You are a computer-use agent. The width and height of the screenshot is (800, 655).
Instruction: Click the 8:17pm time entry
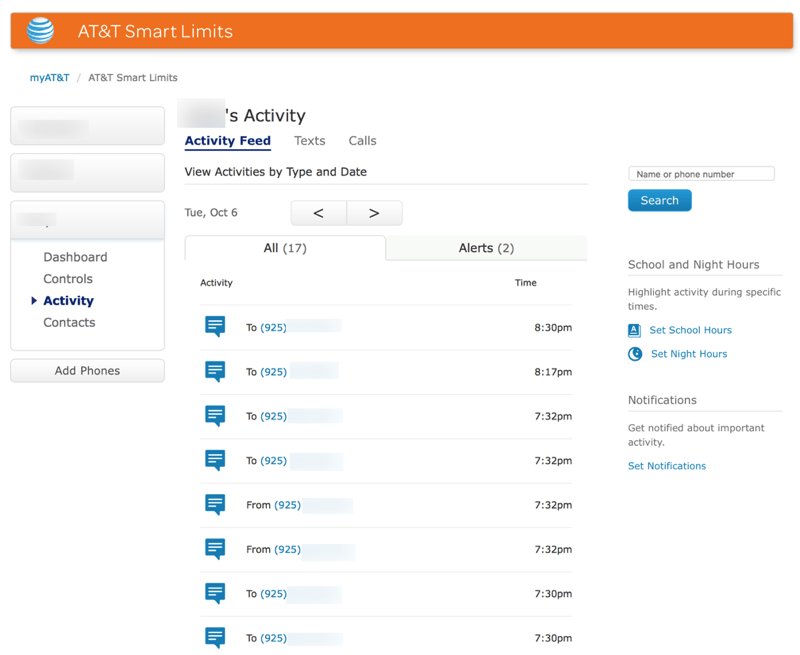click(x=553, y=372)
